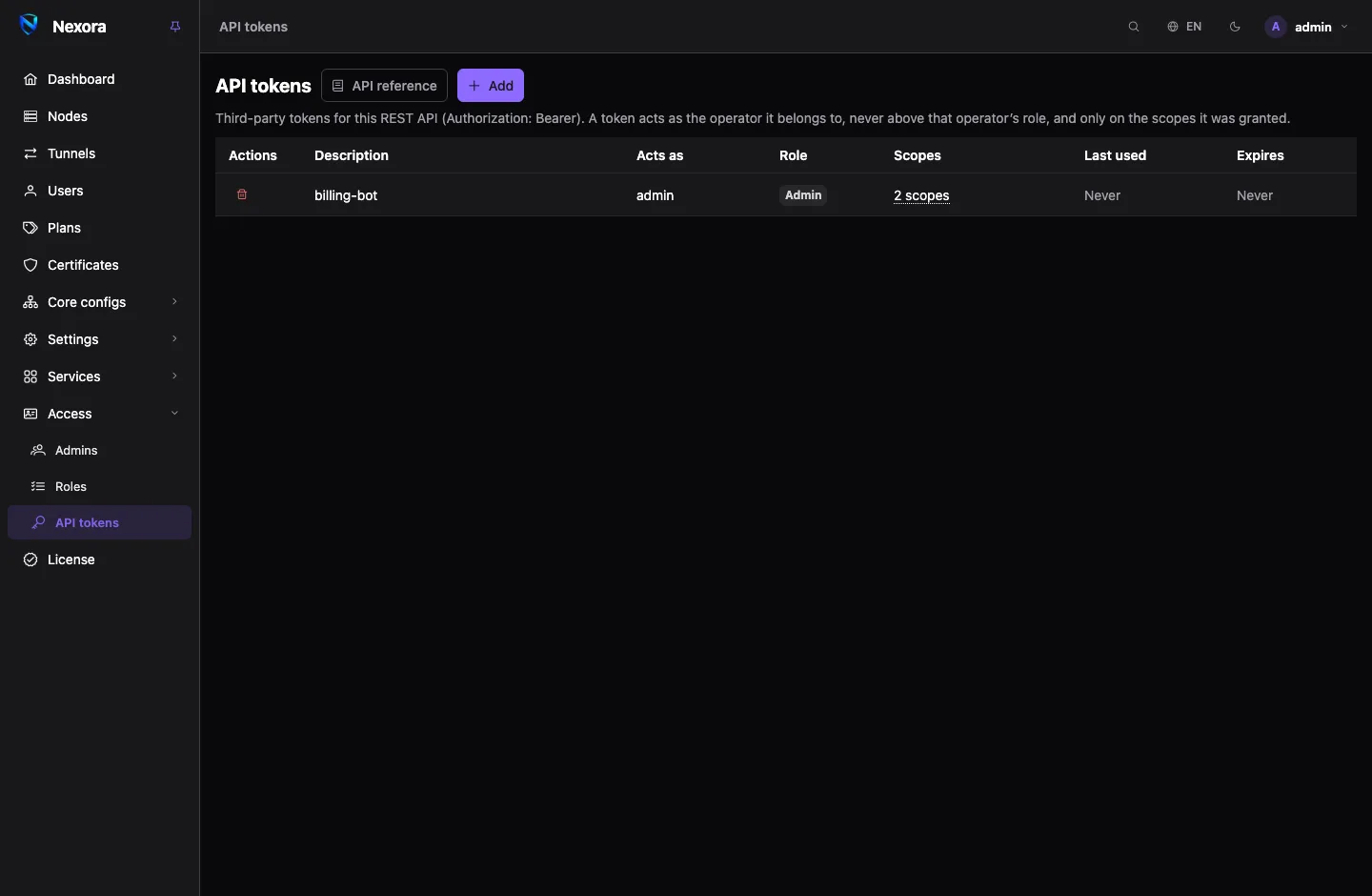The width and height of the screenshot is (1372, 896).
Task: Show the 2 scopes details
Action: (921, 195)
